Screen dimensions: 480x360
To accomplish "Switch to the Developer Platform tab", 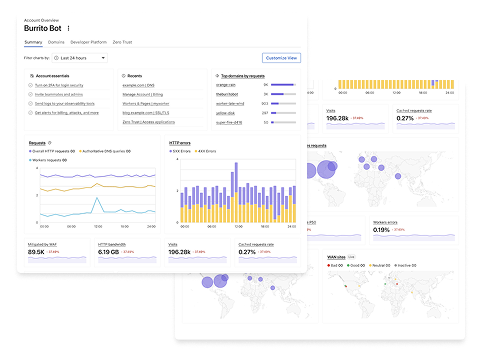I will click(x=88, y=42).
